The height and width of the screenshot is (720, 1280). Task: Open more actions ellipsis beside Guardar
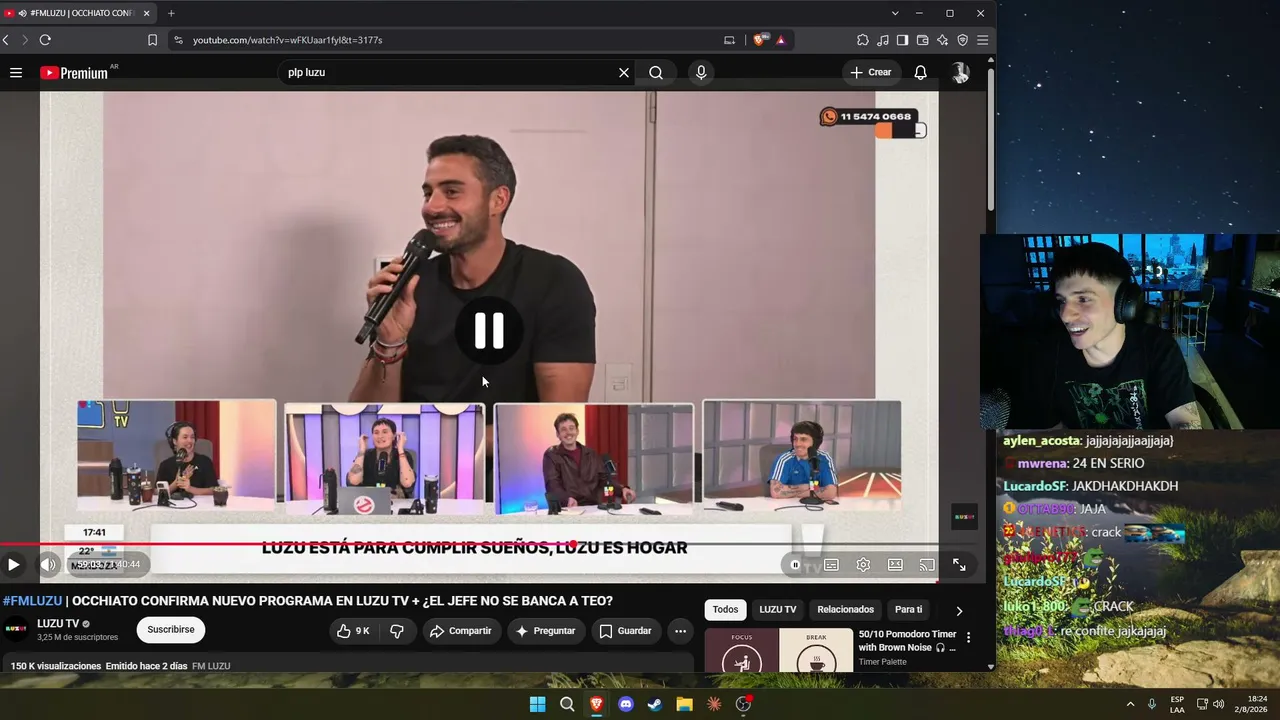680,631
